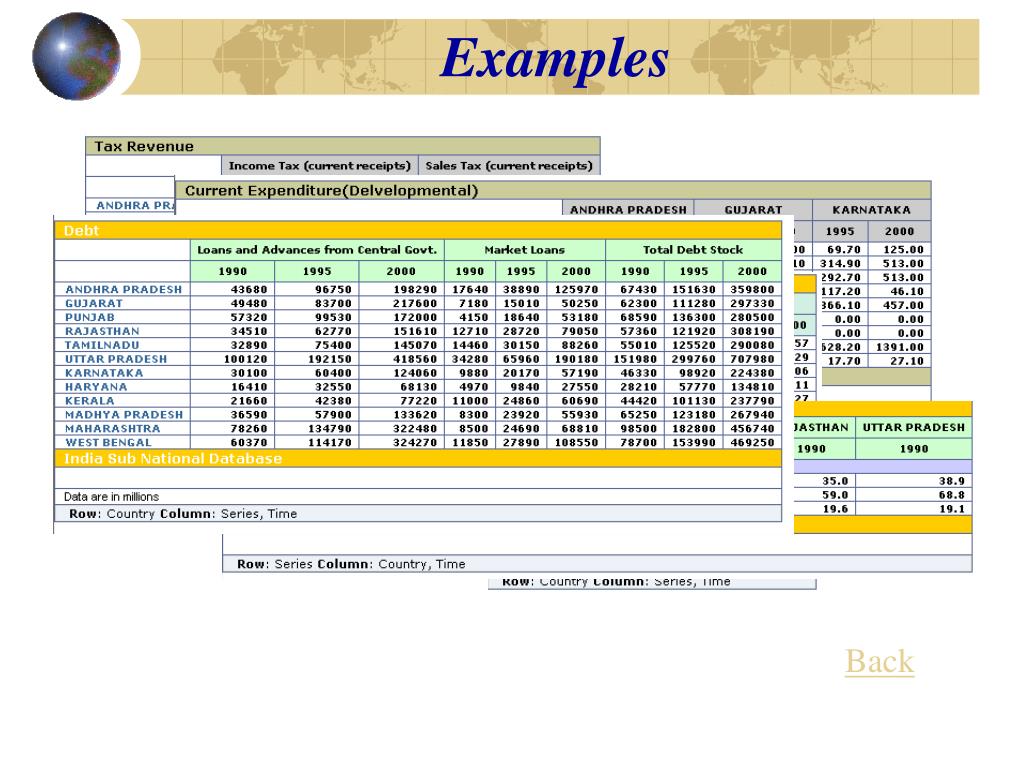Click the Data are in millions note

(111, 496)
